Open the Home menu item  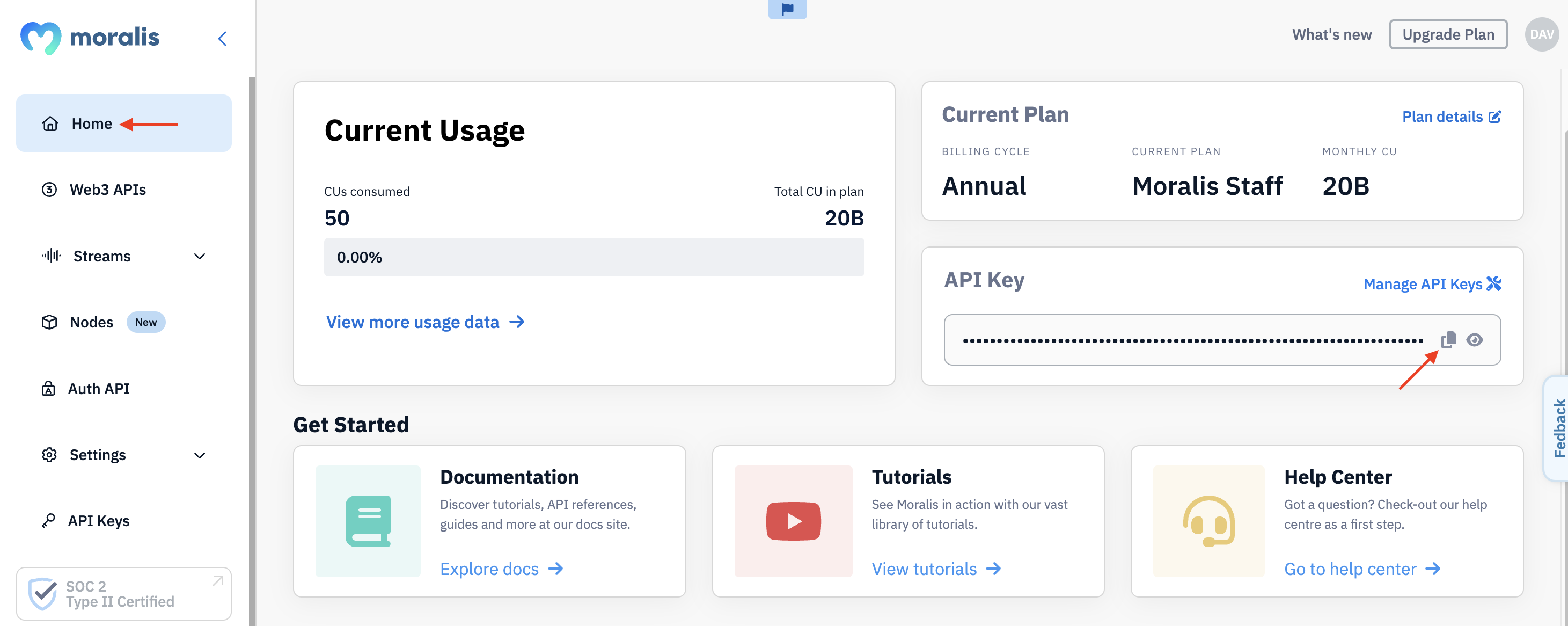(x=123, y=123)
